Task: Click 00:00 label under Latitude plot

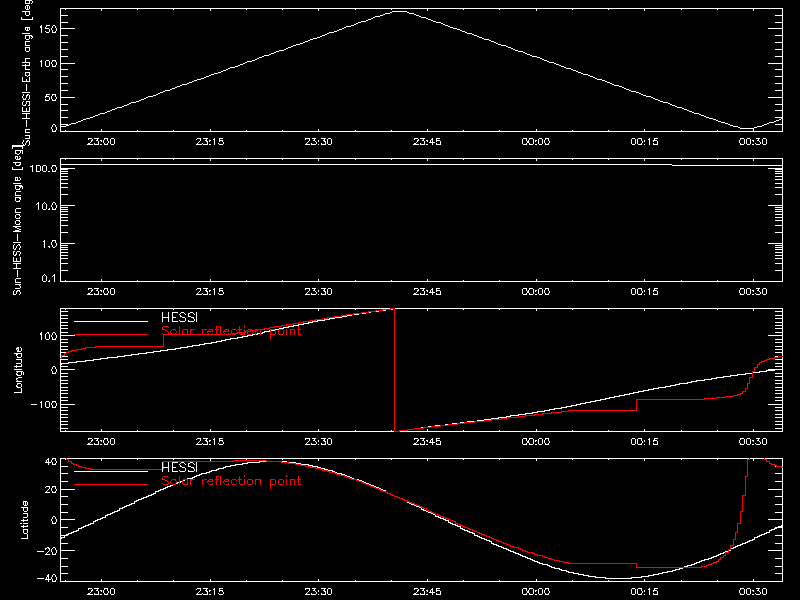Action: click(536, 592)
